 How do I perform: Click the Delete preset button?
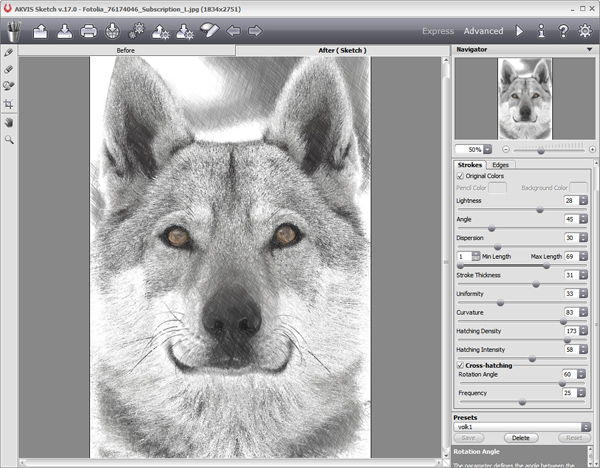click(521, 438)
